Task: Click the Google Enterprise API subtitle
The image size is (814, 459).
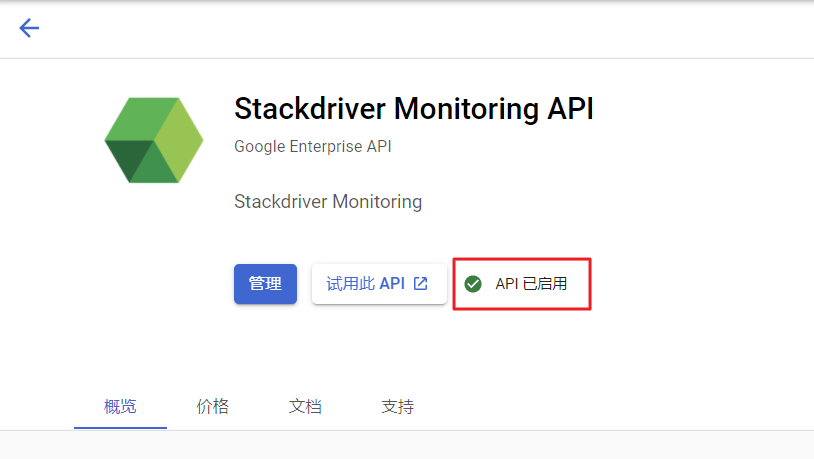Action: click(312, 147)
